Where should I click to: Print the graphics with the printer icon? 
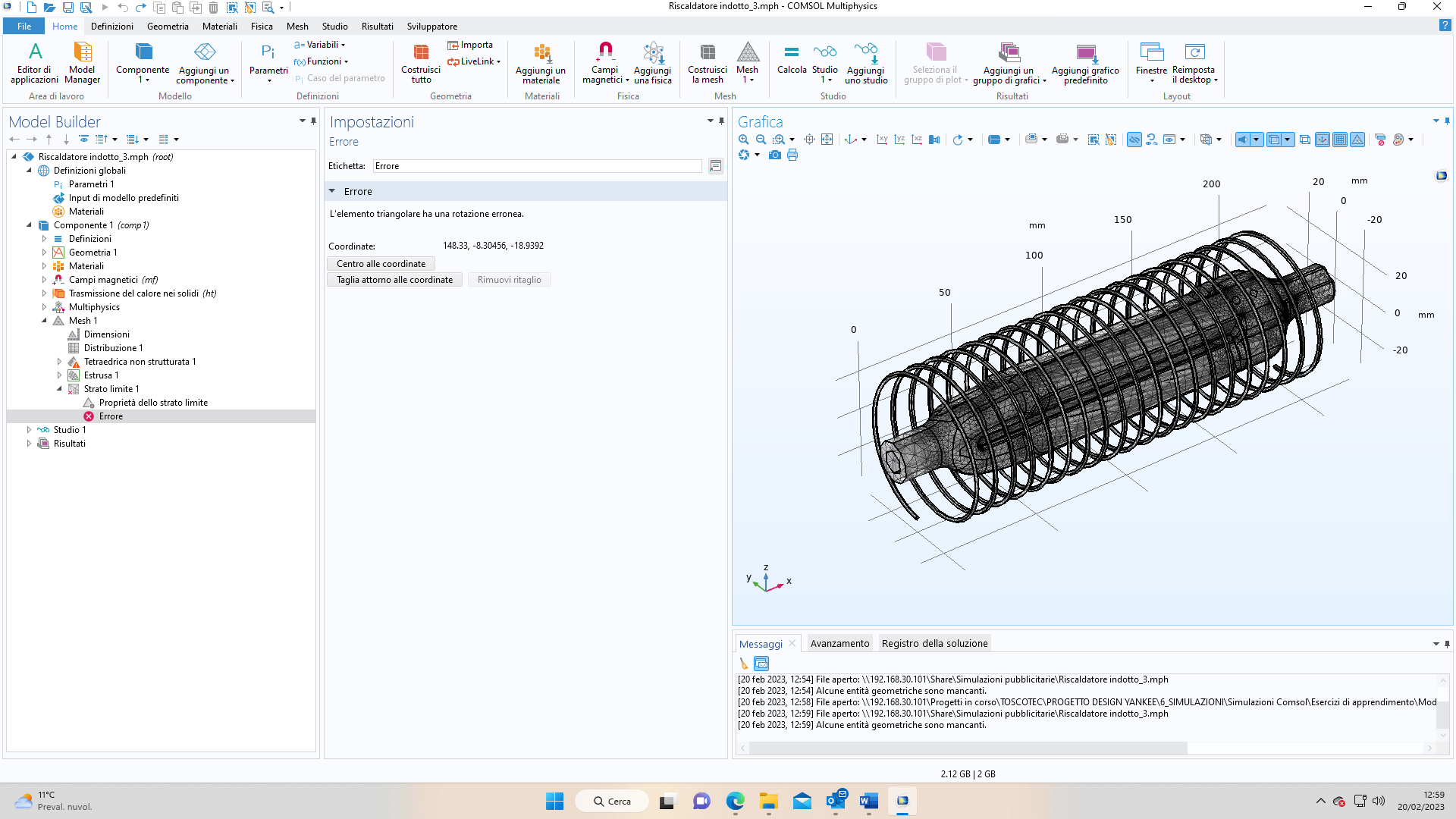tap(792, 155)
